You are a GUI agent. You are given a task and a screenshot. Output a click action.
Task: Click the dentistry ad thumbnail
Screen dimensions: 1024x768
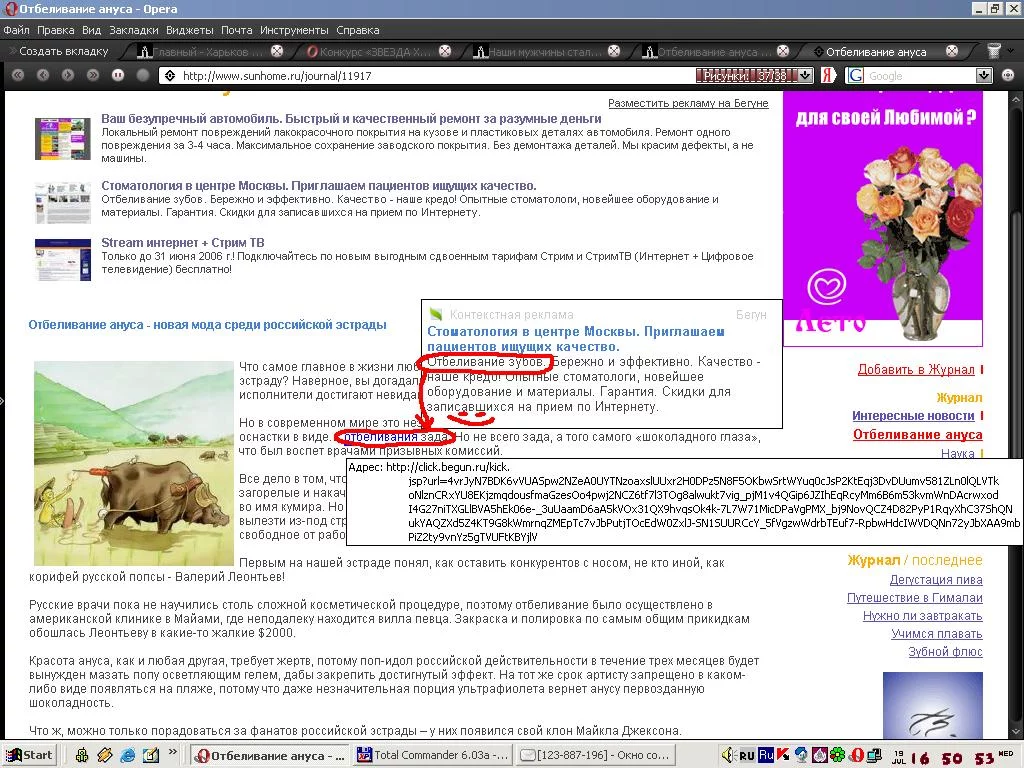(63, 202)
